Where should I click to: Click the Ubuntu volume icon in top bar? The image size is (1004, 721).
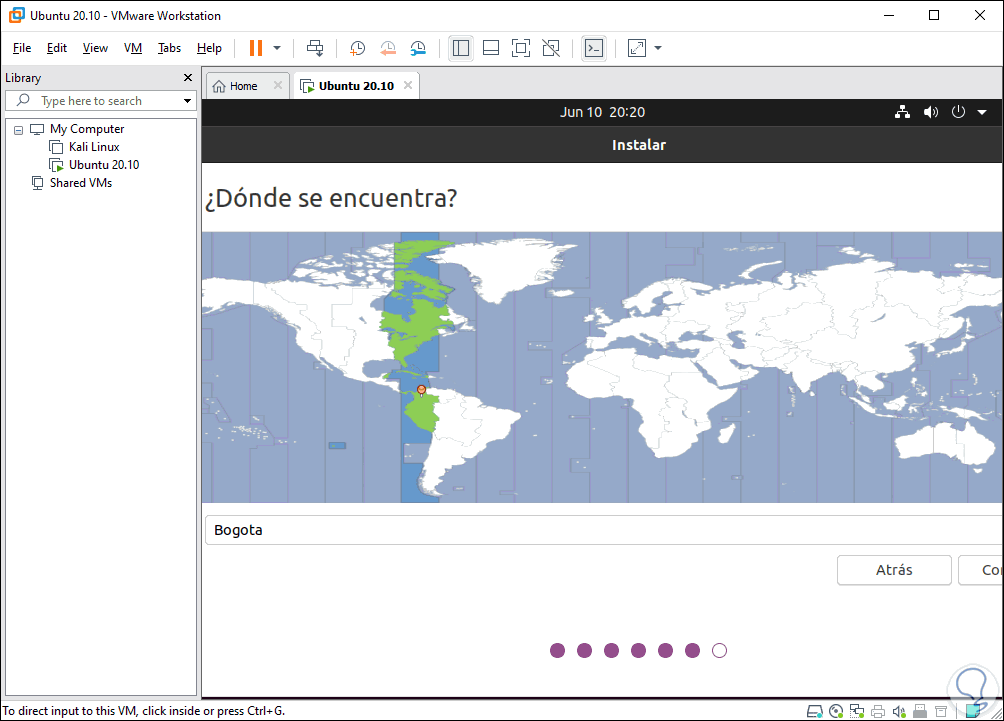click(x=931, y=112)
